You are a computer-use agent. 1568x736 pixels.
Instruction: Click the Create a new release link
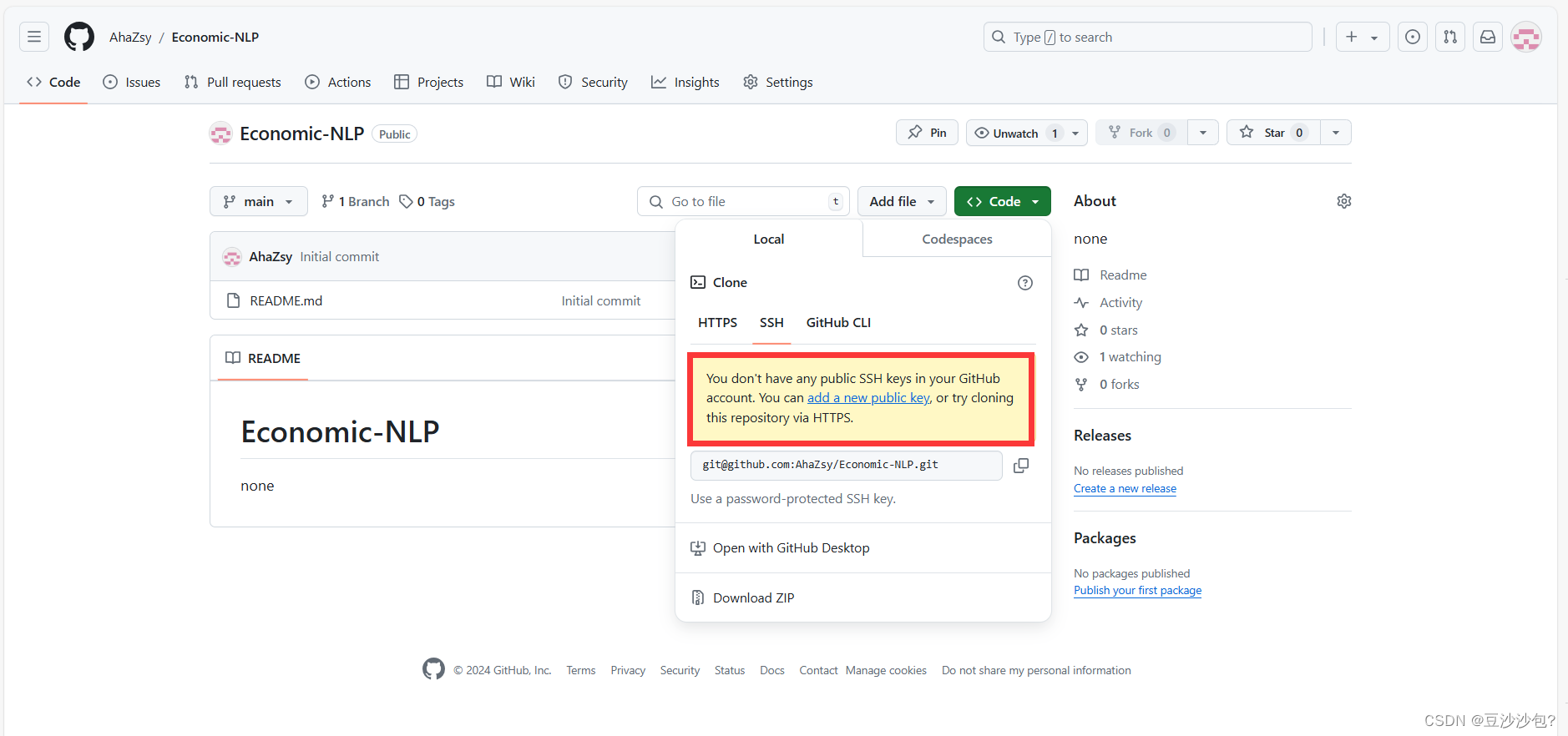[1125, 489]
